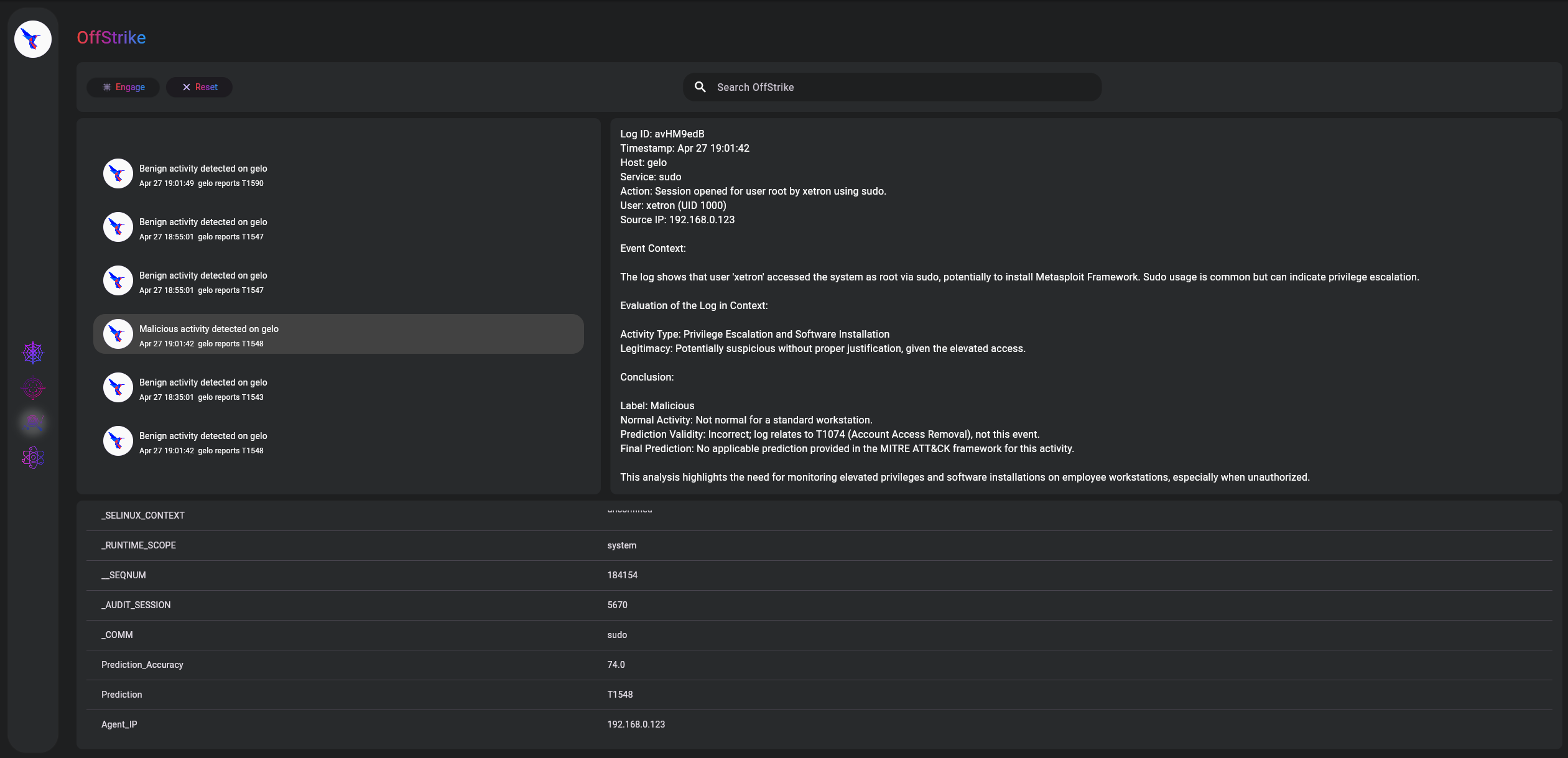Click the 5670 value cell
Viewport: 1568px width, 758px height.
[618, 605]
